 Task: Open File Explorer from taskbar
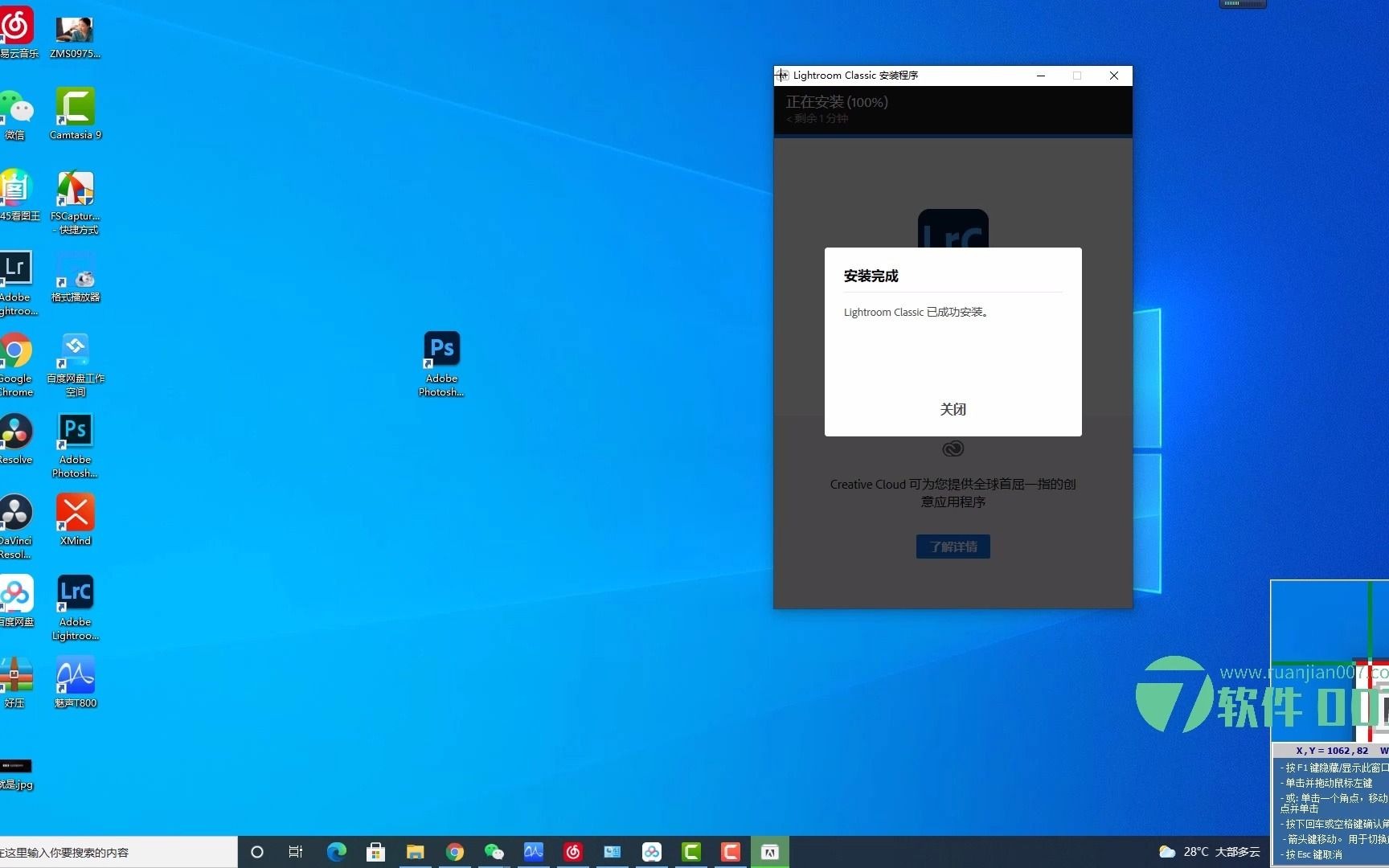tap(415, 852)
